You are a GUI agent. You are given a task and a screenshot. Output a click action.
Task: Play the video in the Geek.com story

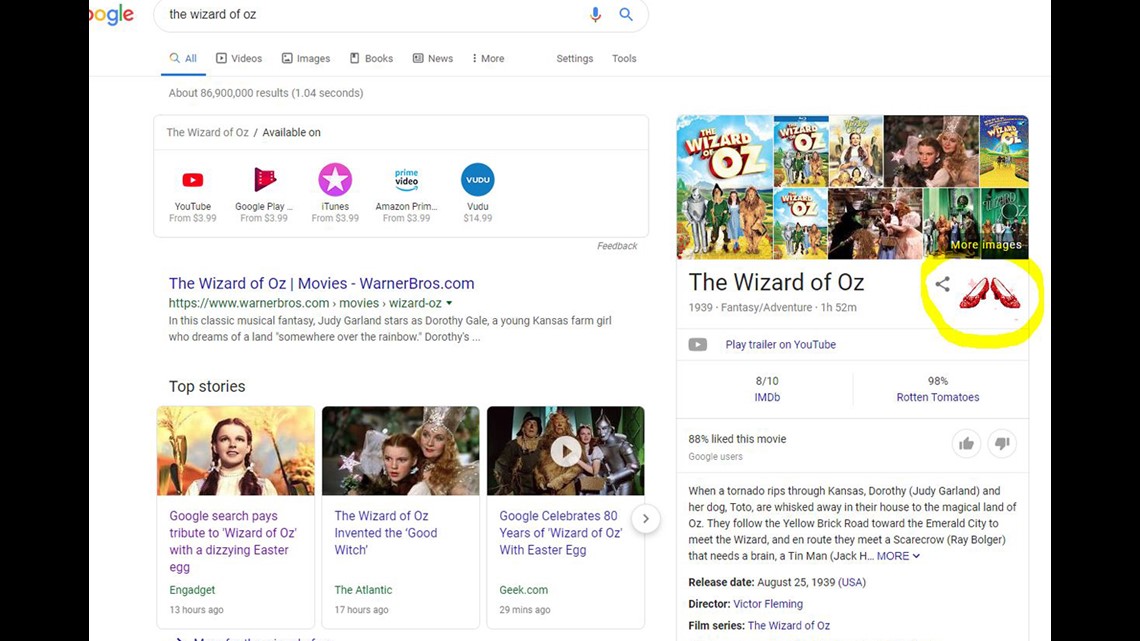pos(566,451)
